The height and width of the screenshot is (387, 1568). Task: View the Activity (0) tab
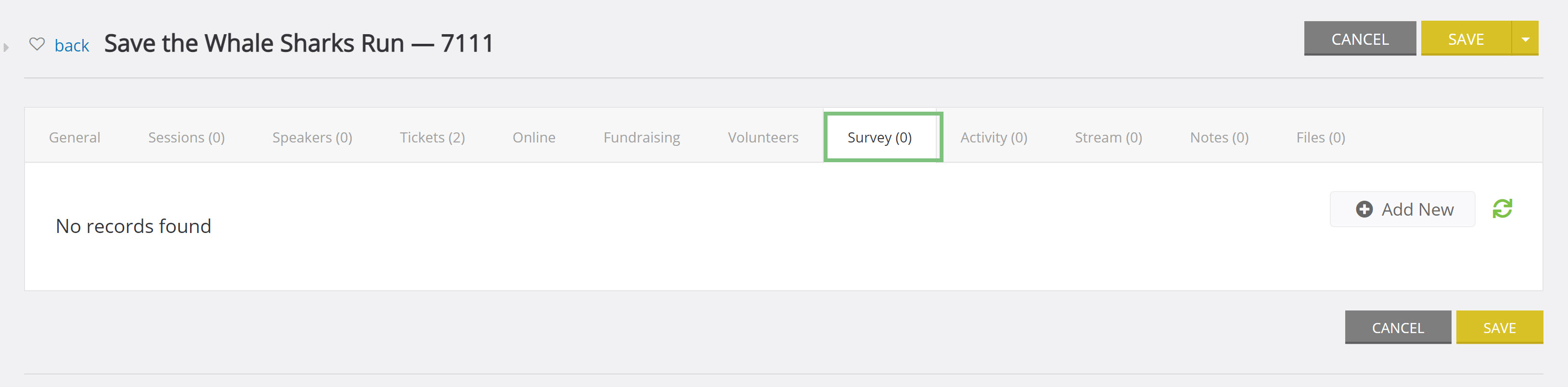pyautogui.click(x=994, y=138)
